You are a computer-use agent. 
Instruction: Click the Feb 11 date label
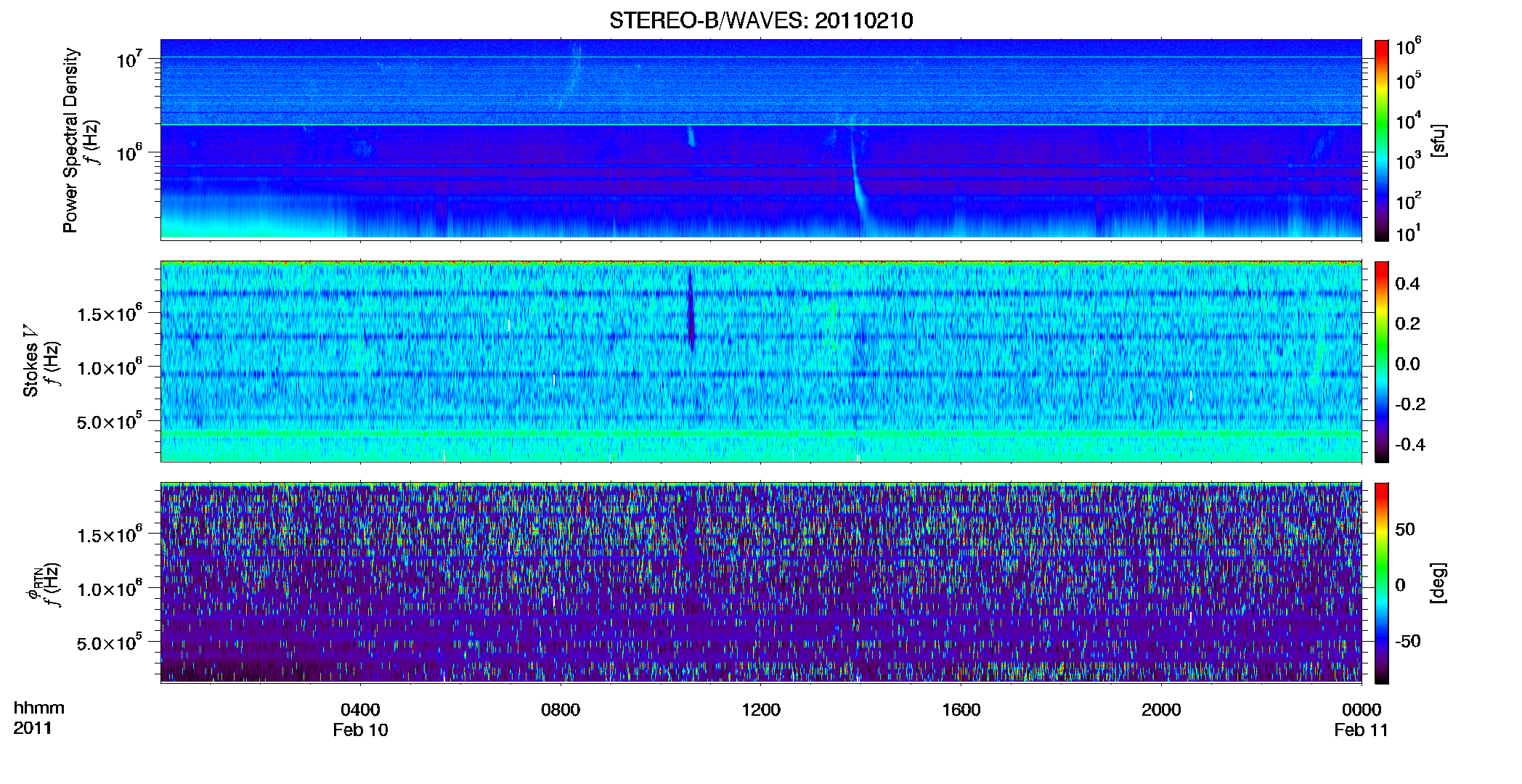(x=1362, y=730)
